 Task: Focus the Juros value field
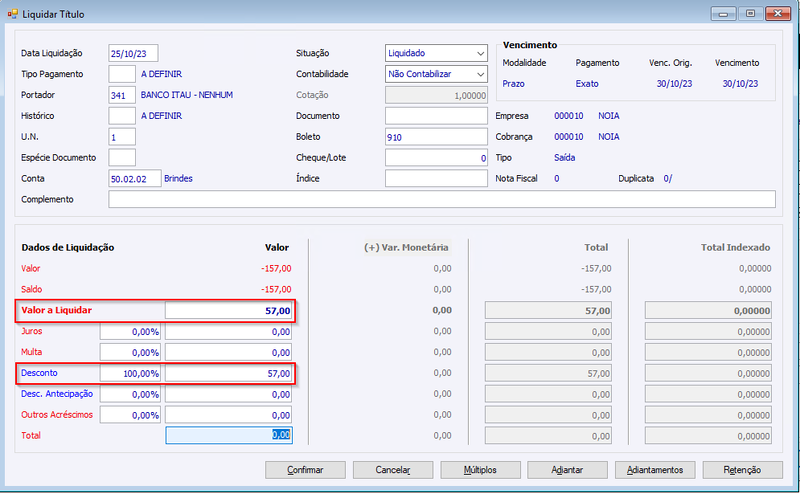tap(229, 332)
